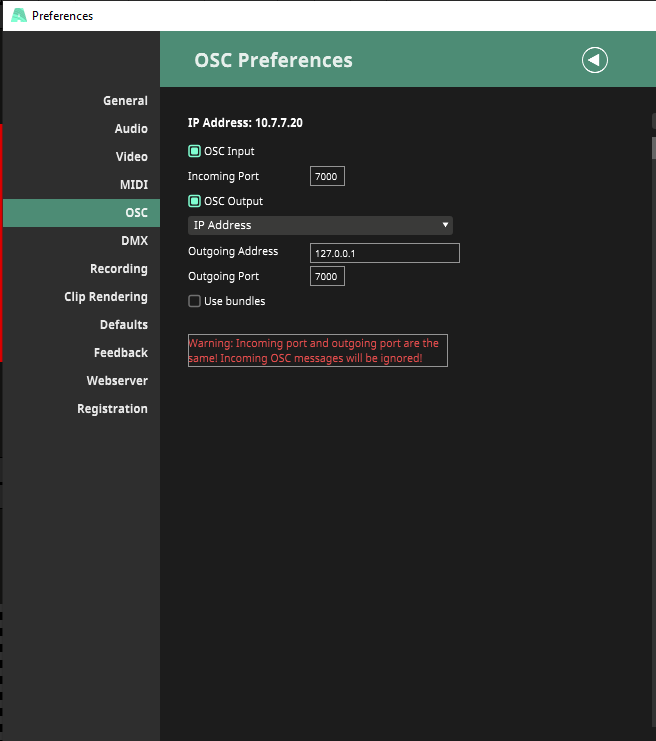The width and height of the screenshot is (656, 741).
Task: Select the Video preferences section
Action: (131, 157)
